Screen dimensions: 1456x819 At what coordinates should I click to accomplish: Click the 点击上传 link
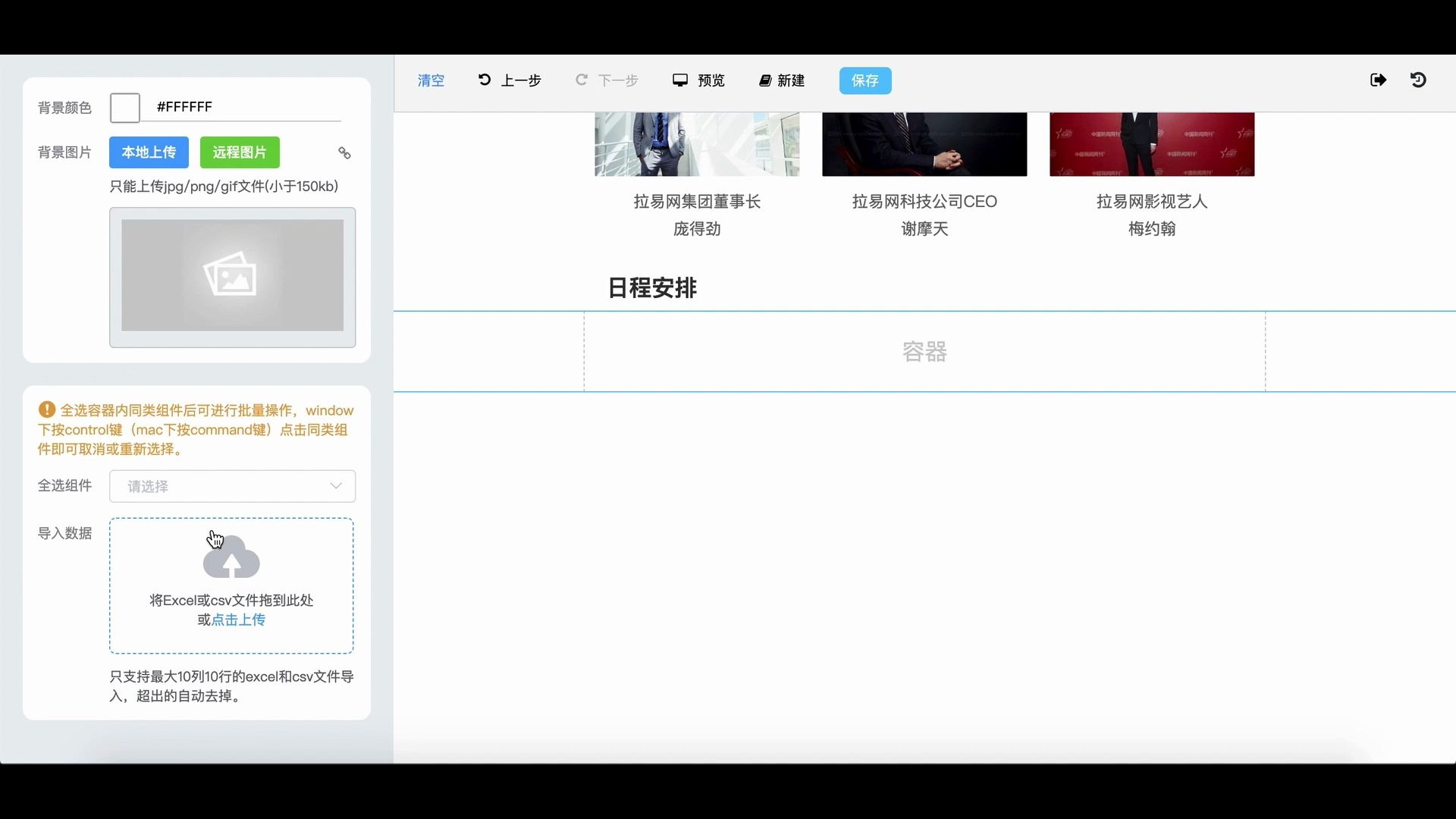coord(238,620)
